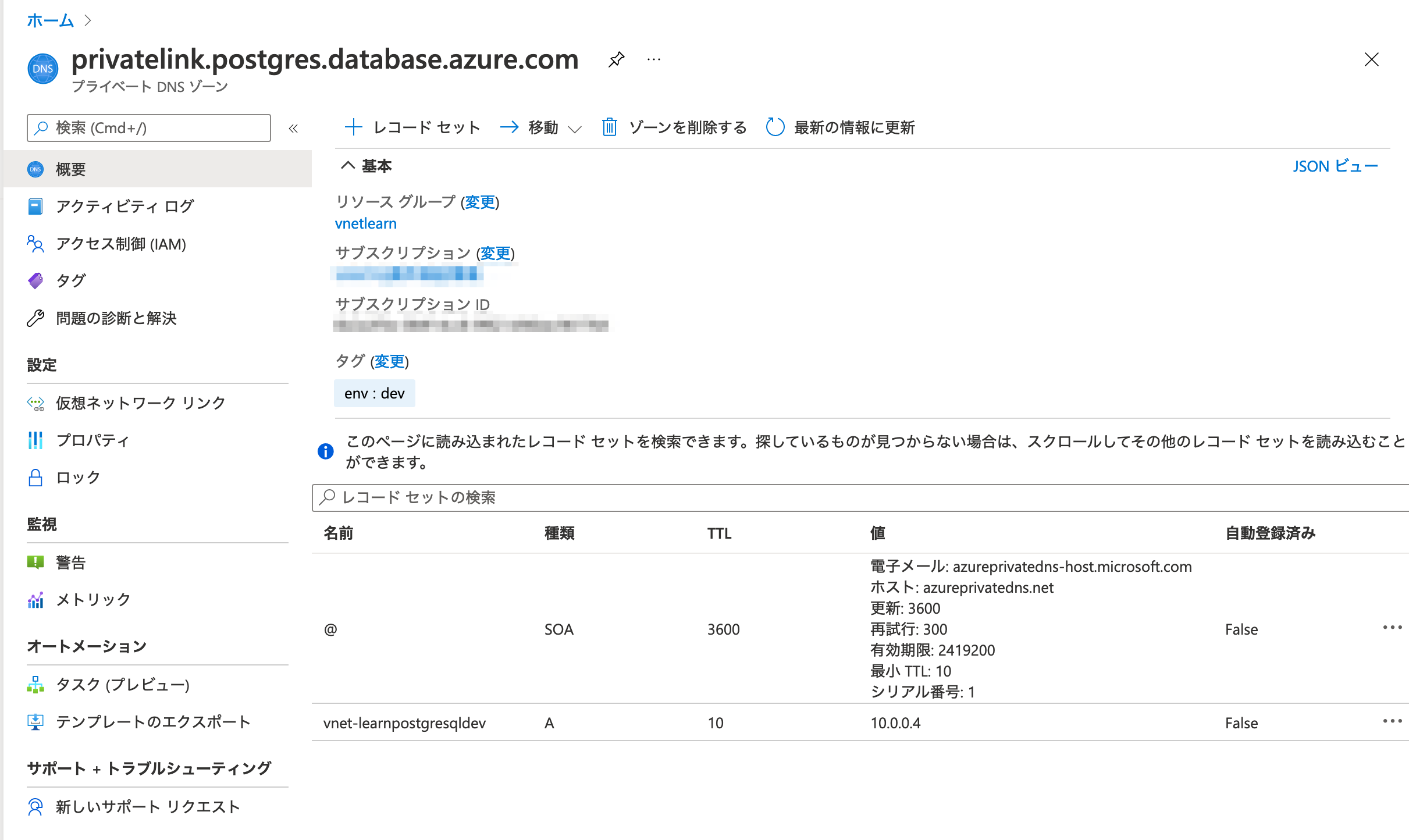The height and width of the screenshot is (840, 1409).
Task: Open row options for vnet-learnpostgresqldev record
Action: tap(1392, 721)
